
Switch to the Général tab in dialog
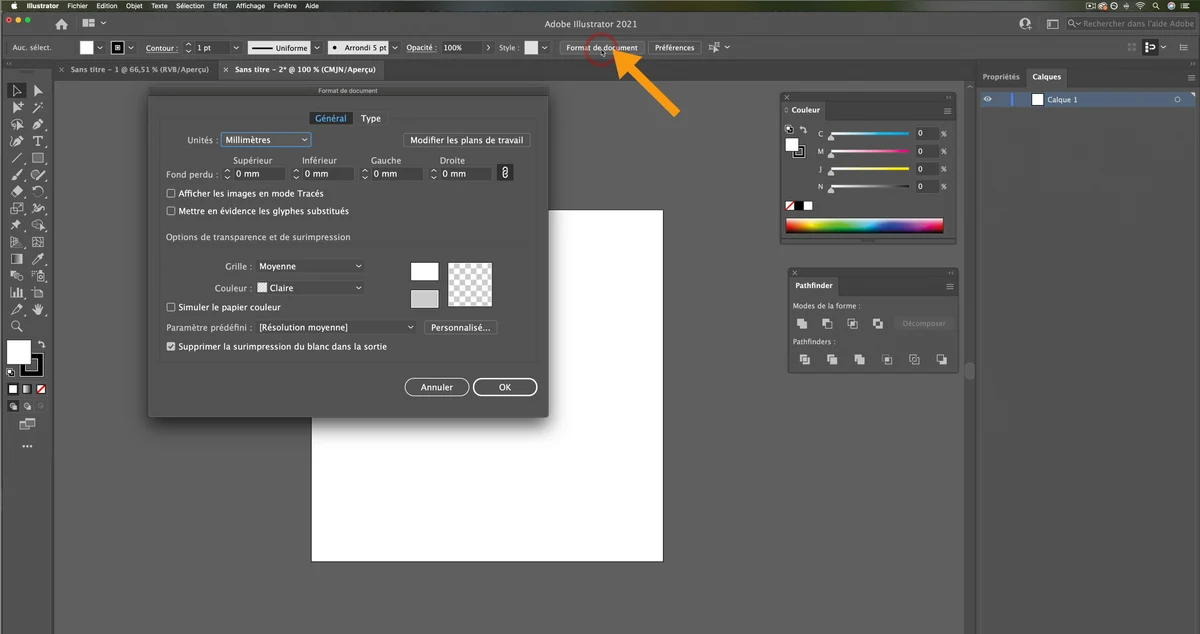[331, 118]
